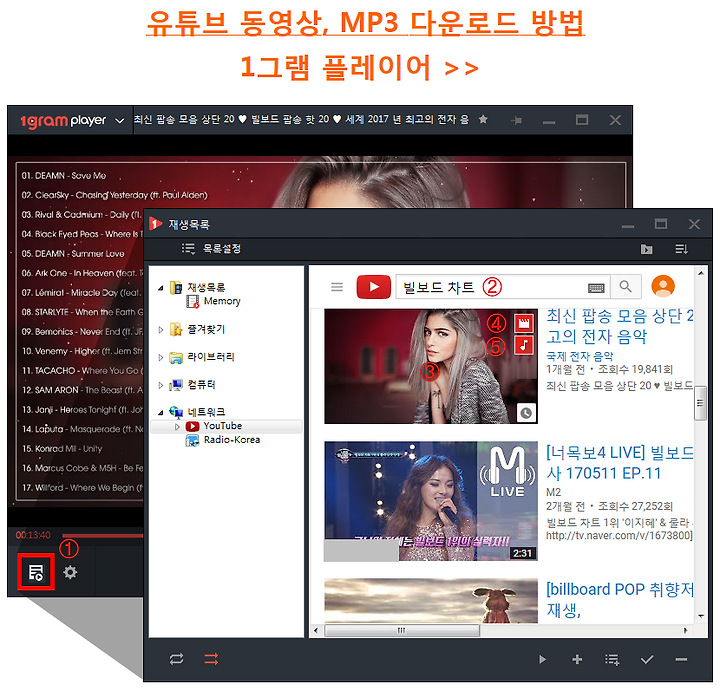Click the red seek progress bar in 1gram player

[102, 536]
